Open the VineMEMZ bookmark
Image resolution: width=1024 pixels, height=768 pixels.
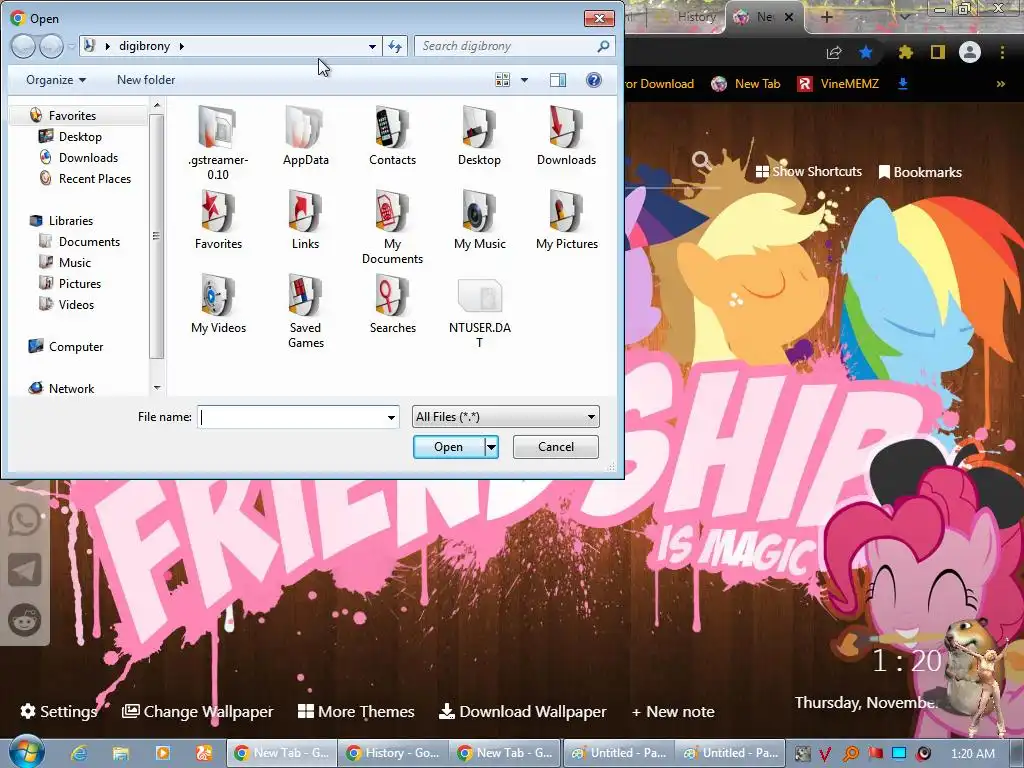(838, 84)
